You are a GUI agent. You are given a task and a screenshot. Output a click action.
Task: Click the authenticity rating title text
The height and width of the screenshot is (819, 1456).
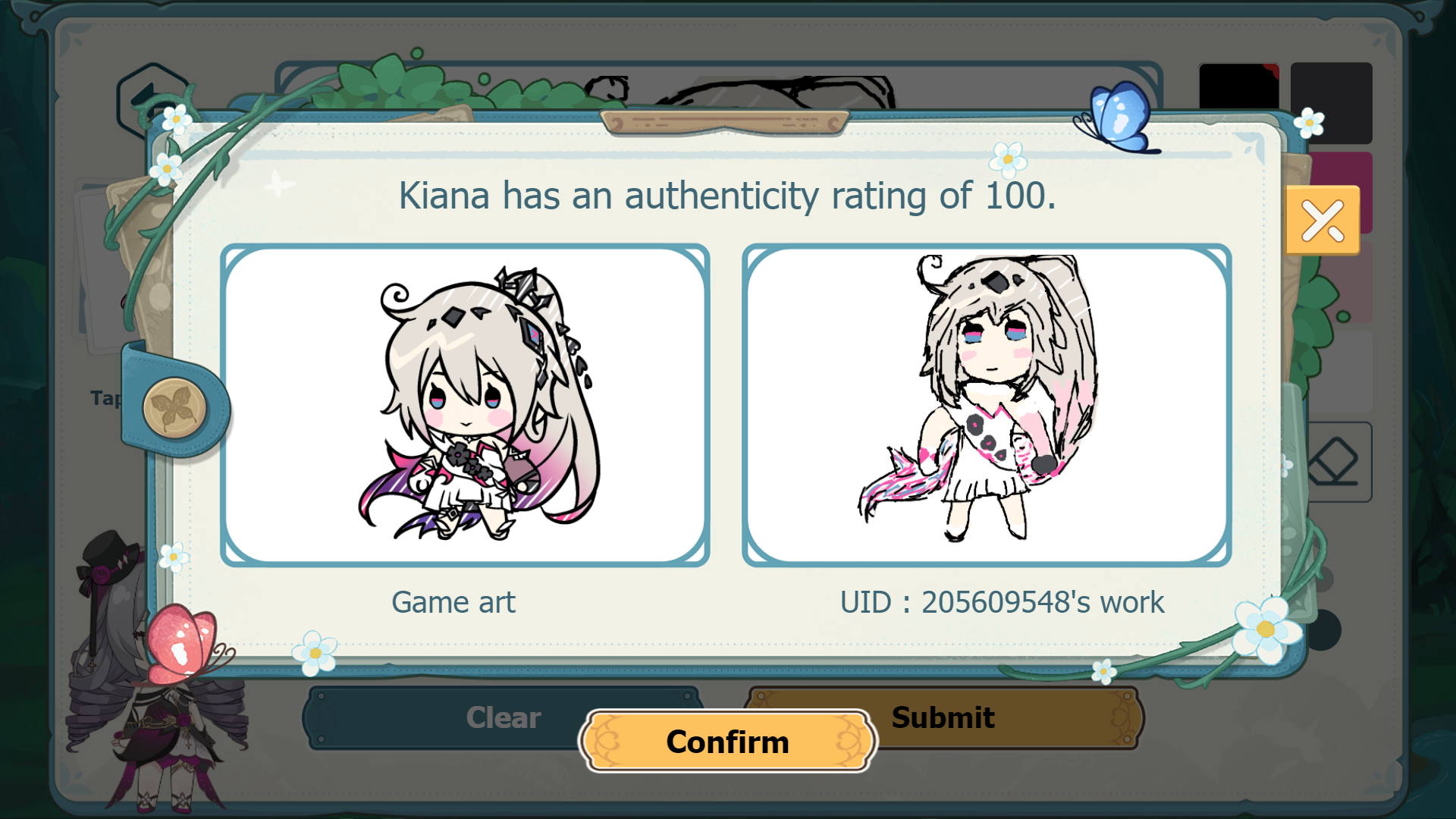coord(727,196)
